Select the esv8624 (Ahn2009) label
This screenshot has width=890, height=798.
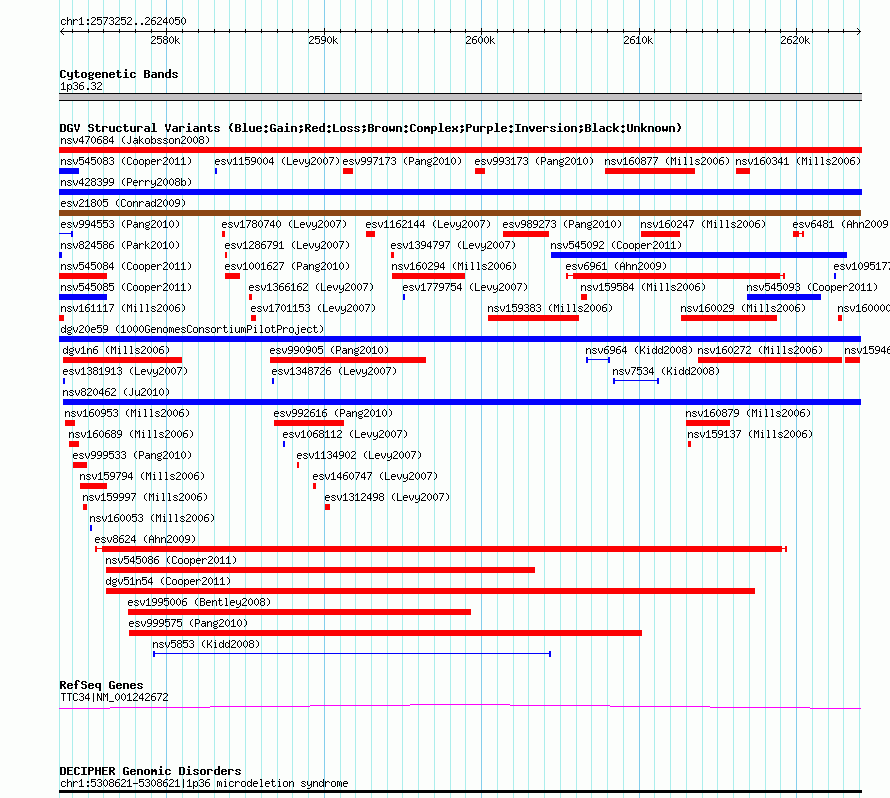click(145, 539)
